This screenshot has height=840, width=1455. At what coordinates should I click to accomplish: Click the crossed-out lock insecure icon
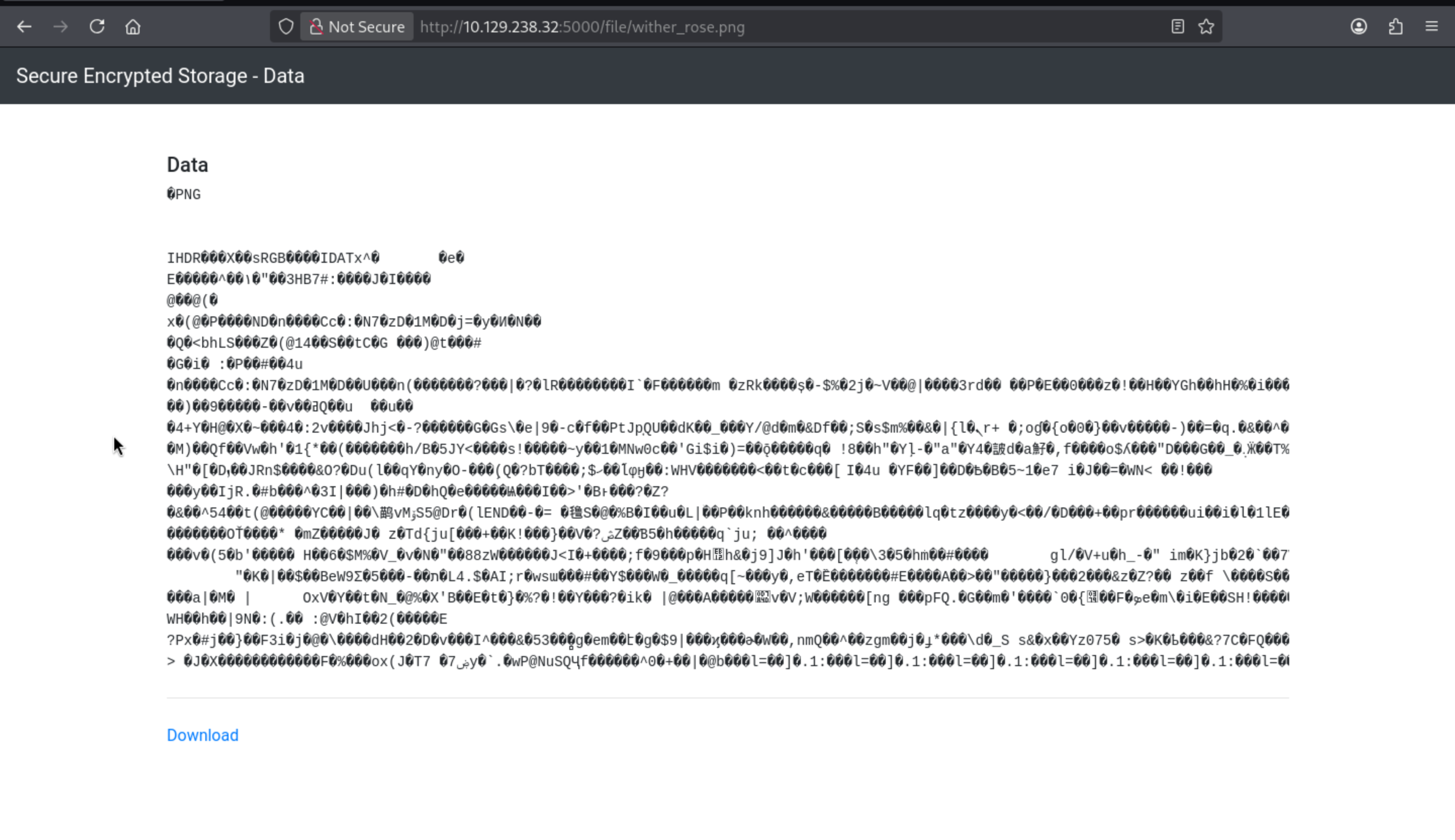click(316, 27)
